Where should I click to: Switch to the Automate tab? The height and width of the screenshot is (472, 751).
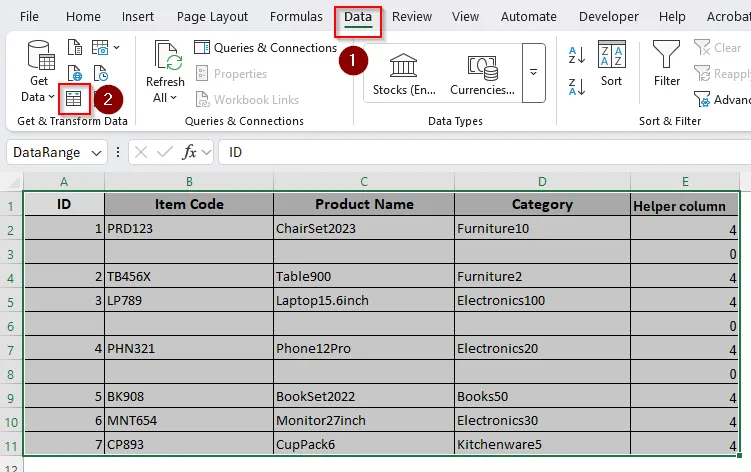[x=529, y=17]
